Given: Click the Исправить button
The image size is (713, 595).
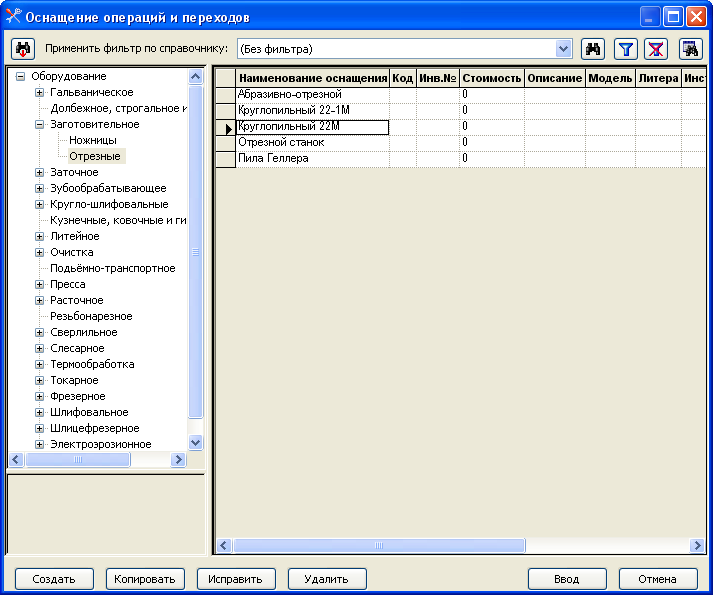Looking at the screenshot, I should click(x=236, y=579).
